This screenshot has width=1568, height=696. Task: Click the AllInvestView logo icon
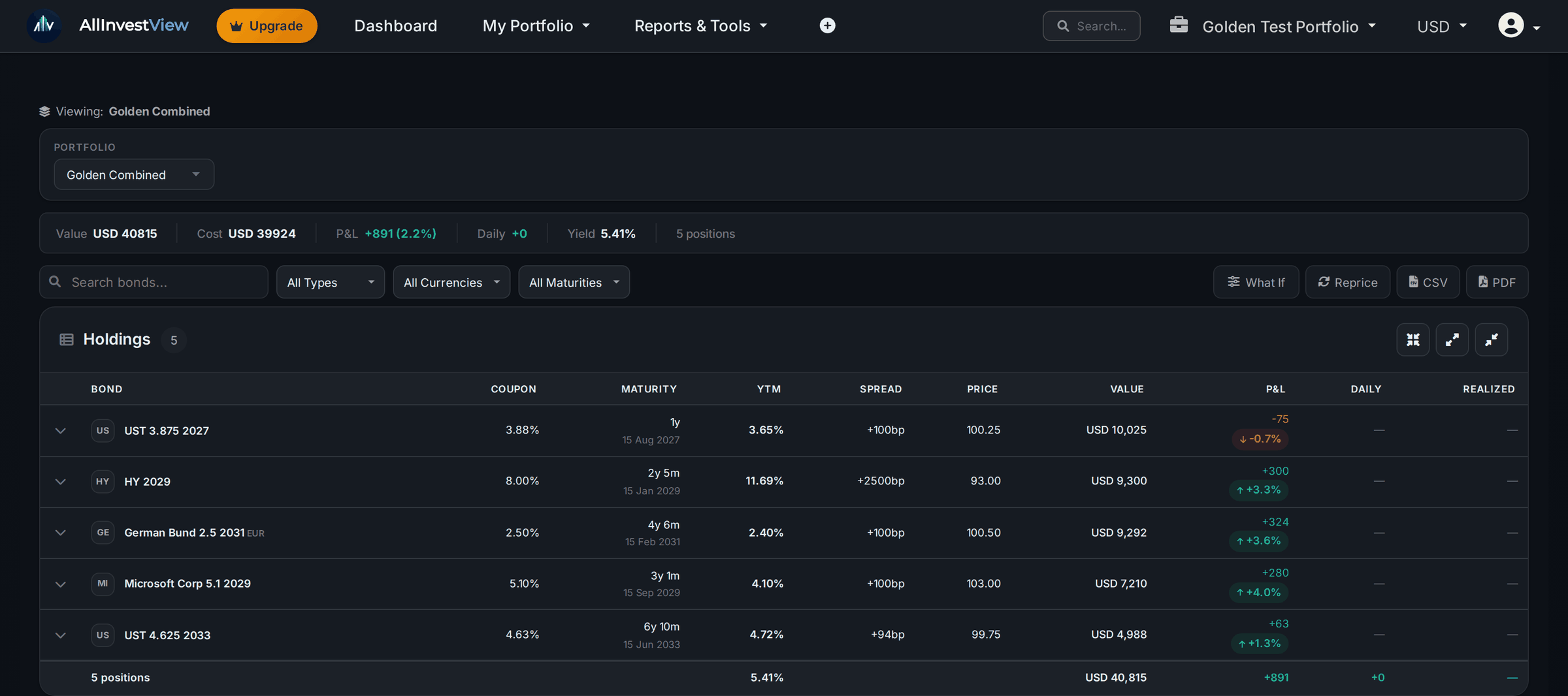(44, 25)
